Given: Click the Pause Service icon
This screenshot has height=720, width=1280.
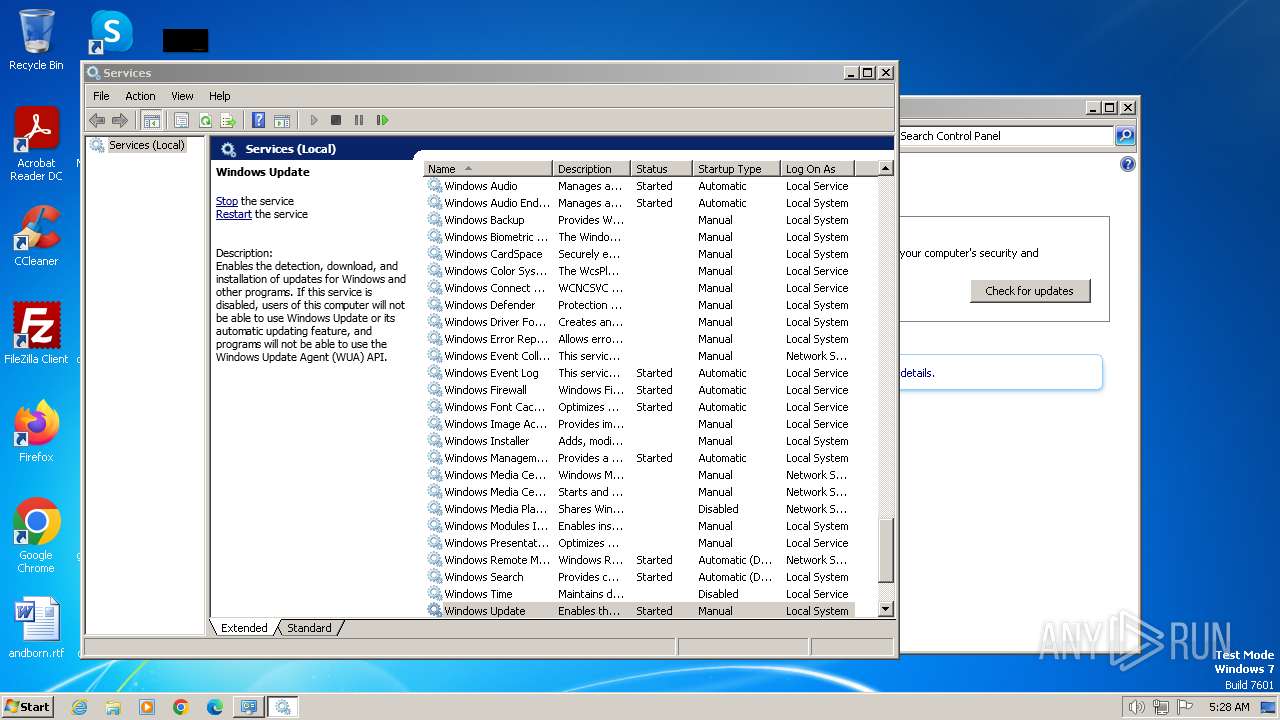Looking at the screenshot, I should point(359,120).
